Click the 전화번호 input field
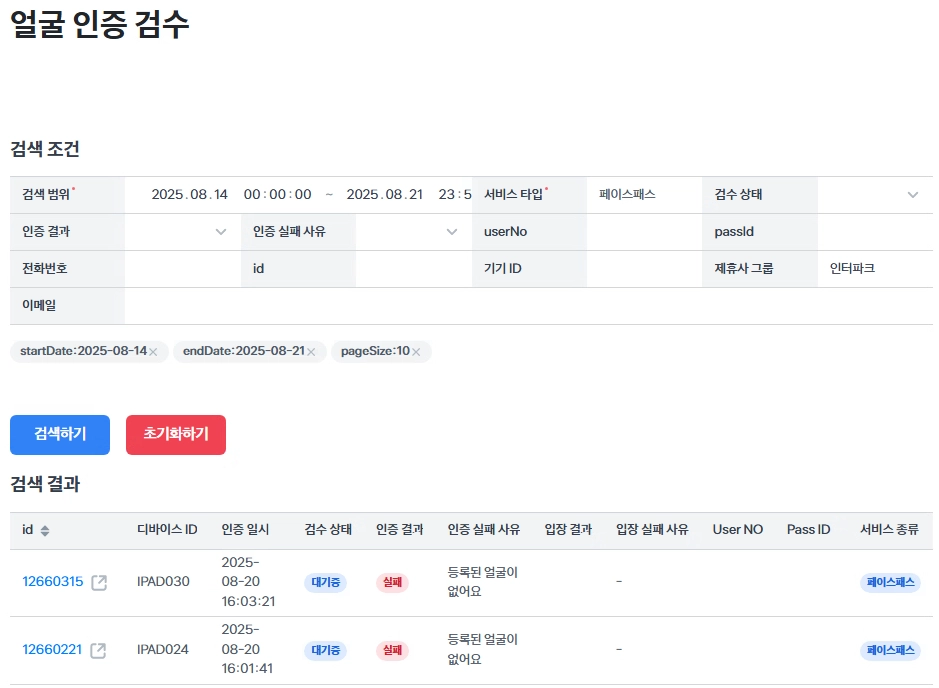 pyautogui.click(x=182, y=269)
